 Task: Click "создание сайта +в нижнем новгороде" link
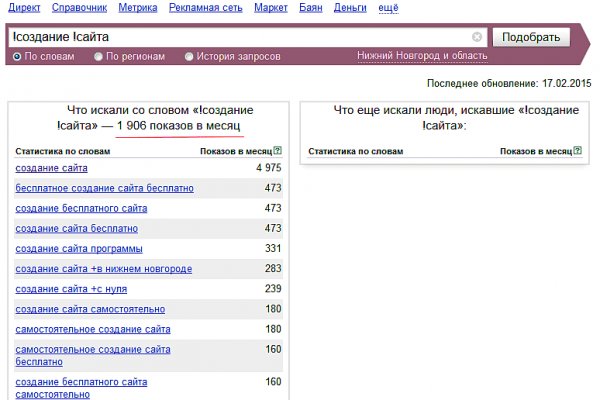[103, 269]
